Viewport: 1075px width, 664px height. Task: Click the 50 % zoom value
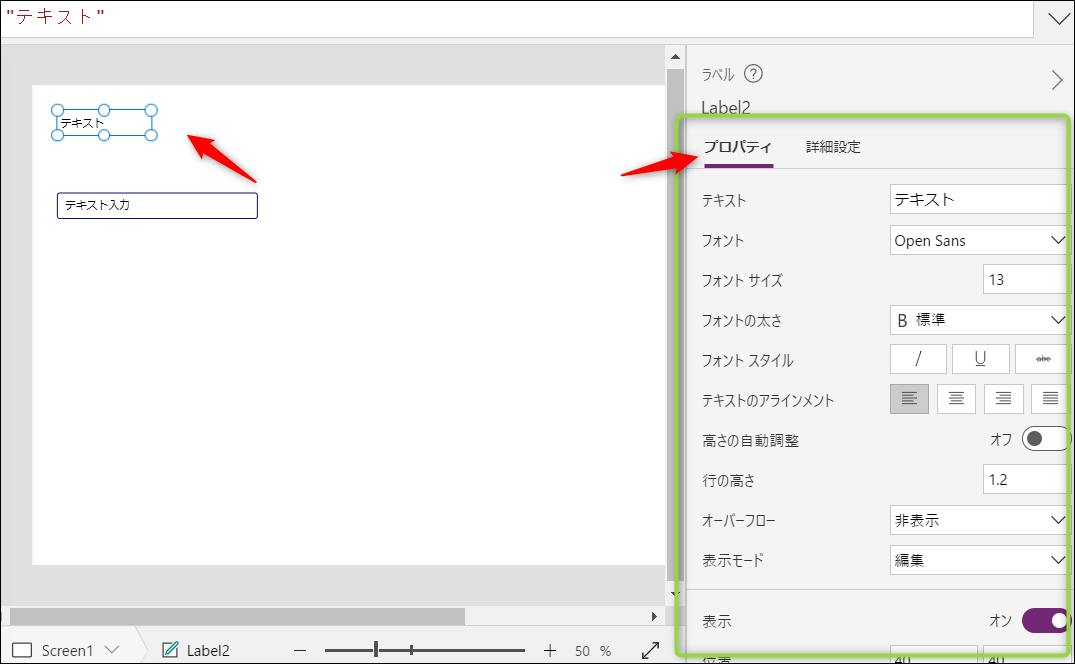(x=593, y=650)
